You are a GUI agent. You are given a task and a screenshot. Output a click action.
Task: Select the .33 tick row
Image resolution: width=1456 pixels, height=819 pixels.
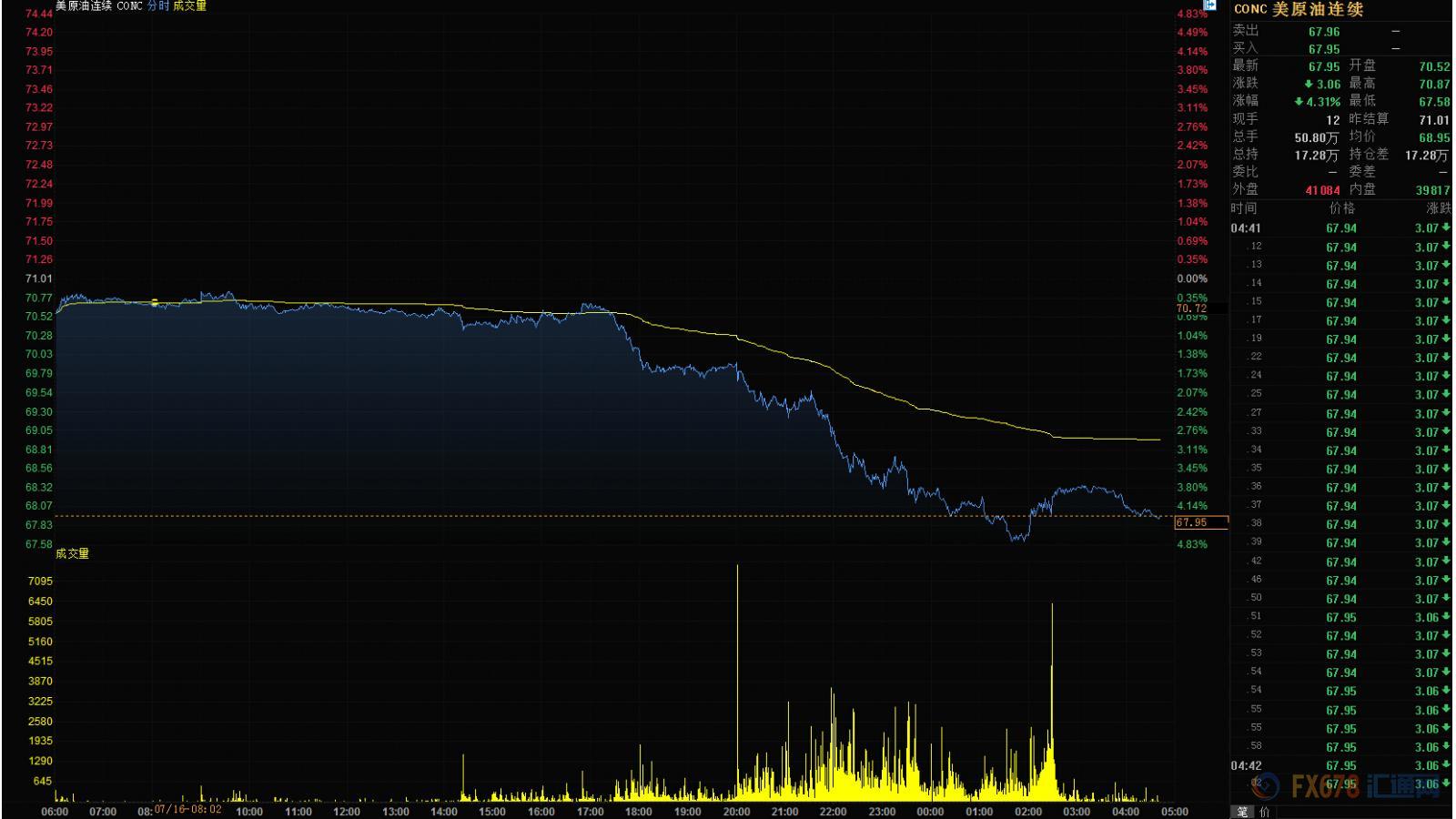coord(1341,432)
